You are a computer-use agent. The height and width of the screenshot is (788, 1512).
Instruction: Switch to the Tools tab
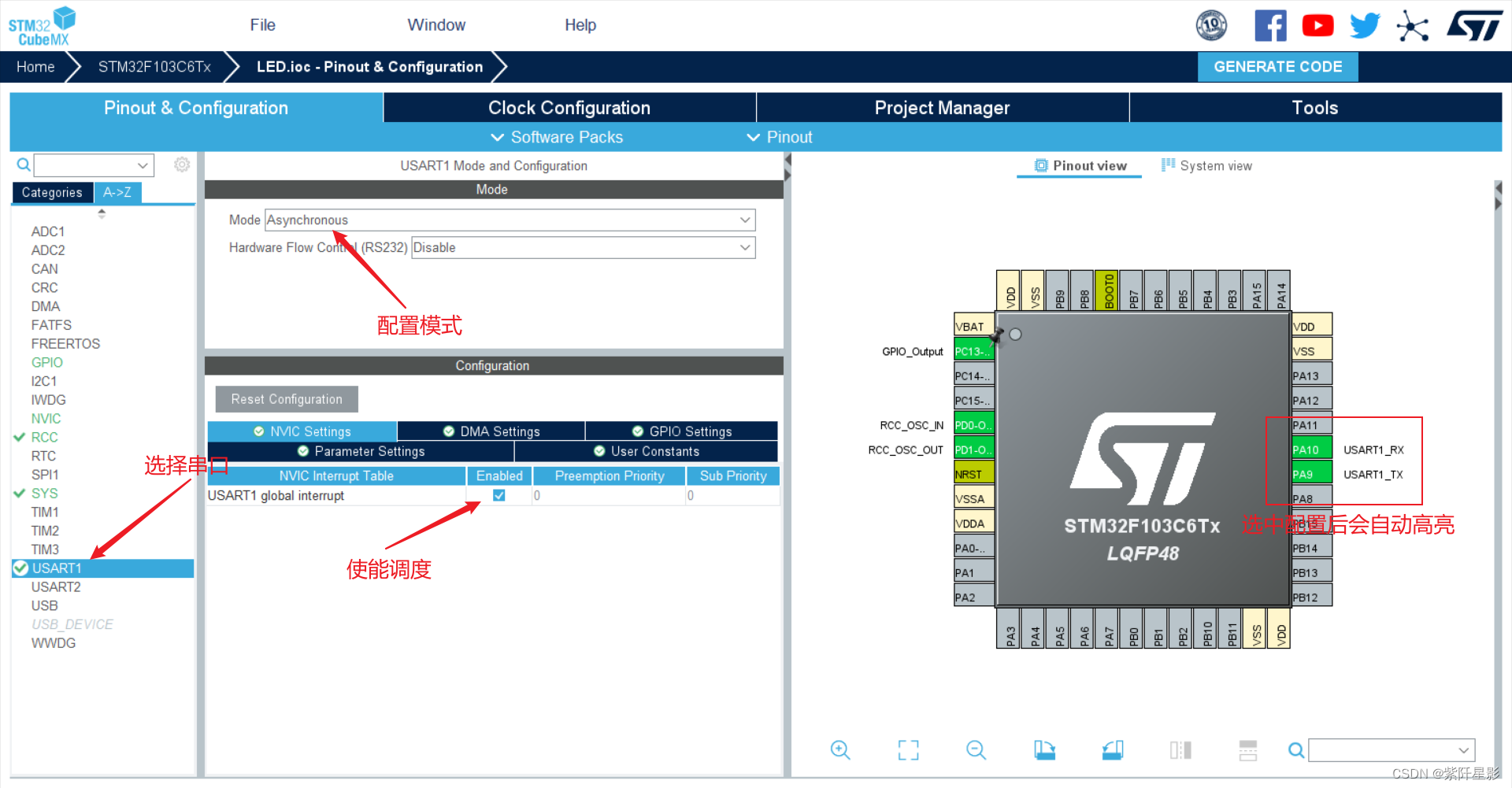tap(1315, 108)
